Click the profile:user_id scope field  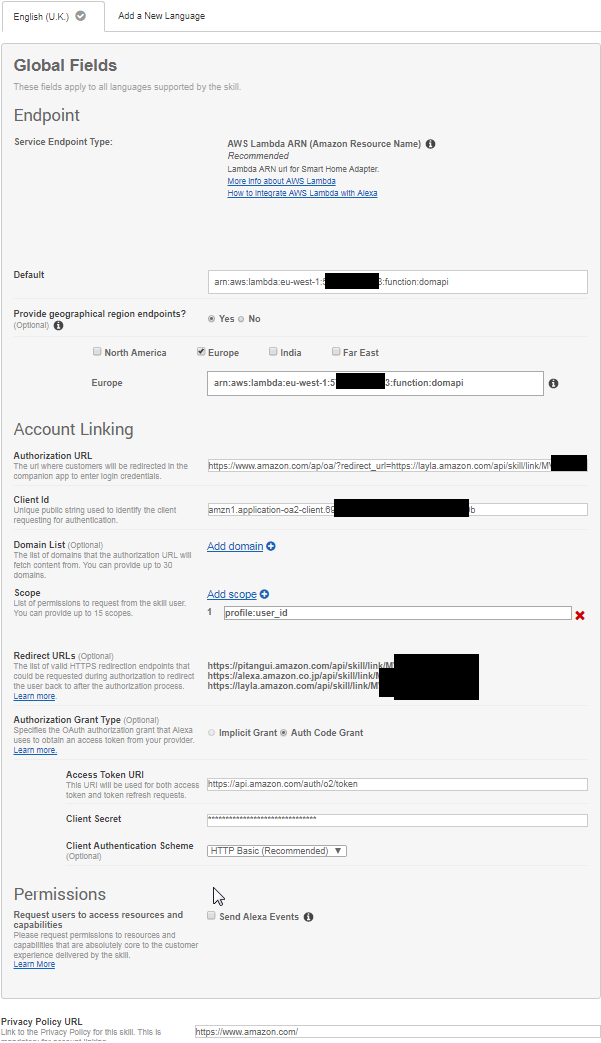pos(398,613)
